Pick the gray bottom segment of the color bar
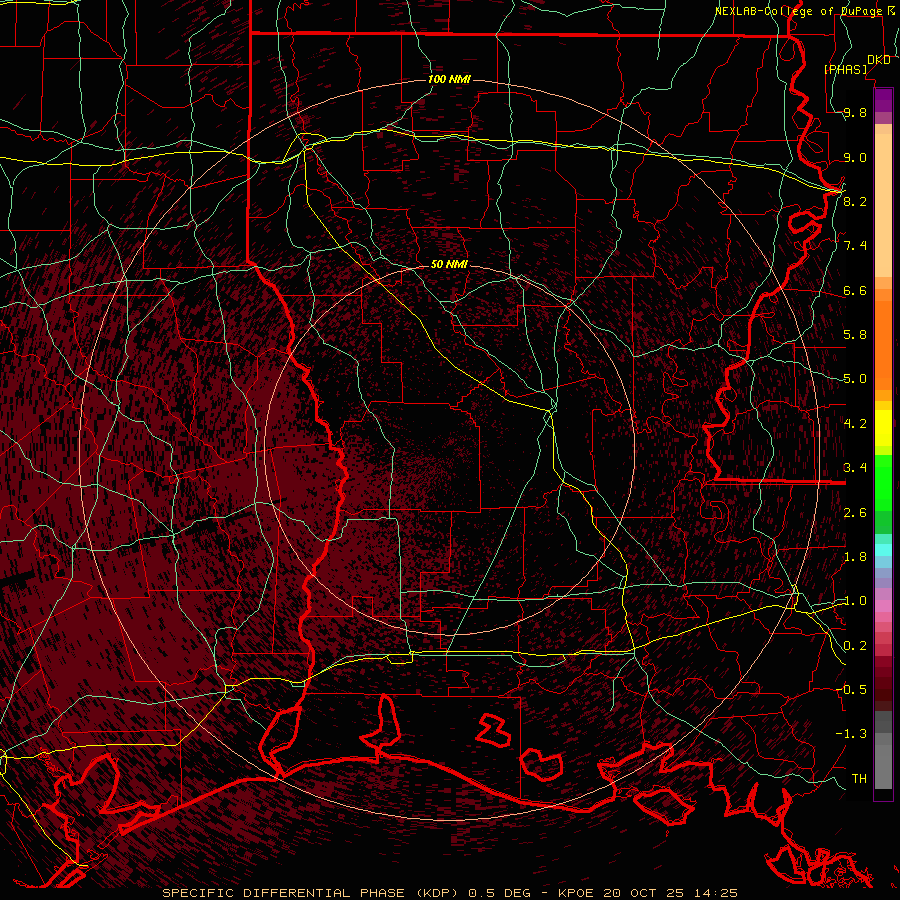This screenshot has width=900, height=900. pyautogui.click(x=883, y=763)
